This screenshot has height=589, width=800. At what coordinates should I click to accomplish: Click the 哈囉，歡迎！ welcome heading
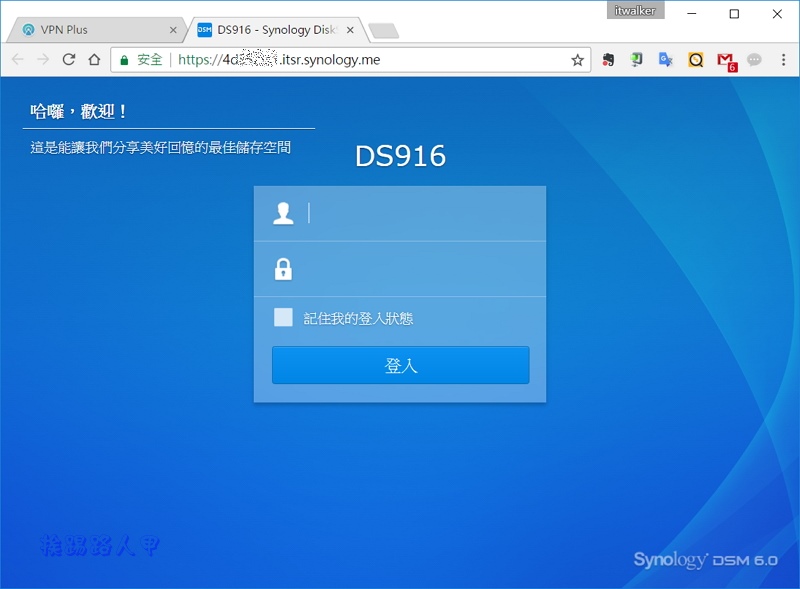click(78, 111)
